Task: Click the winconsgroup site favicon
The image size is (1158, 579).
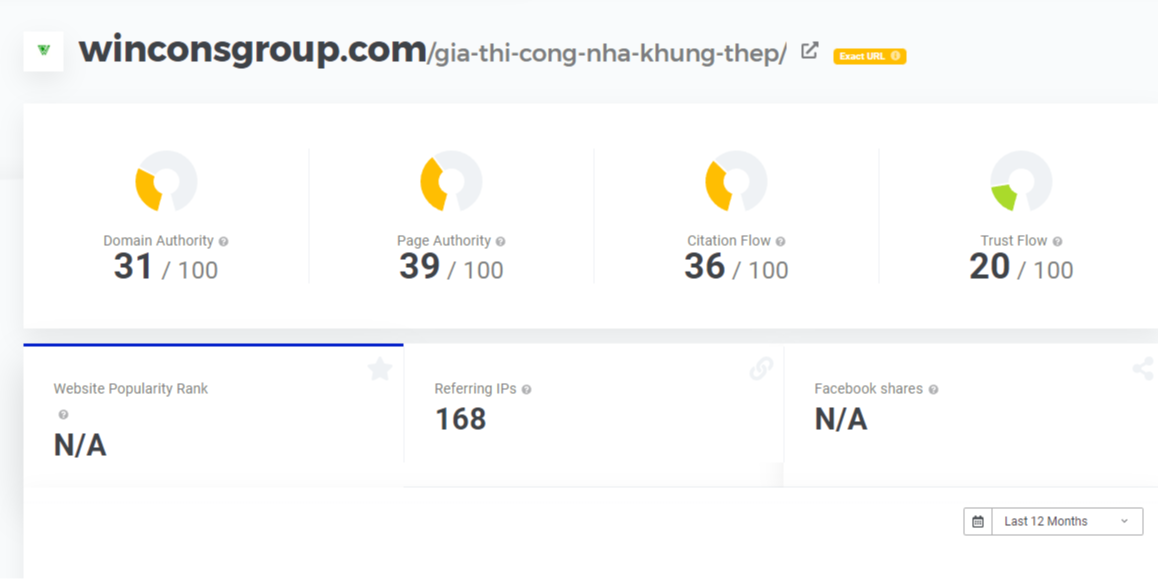Action: 44,50
